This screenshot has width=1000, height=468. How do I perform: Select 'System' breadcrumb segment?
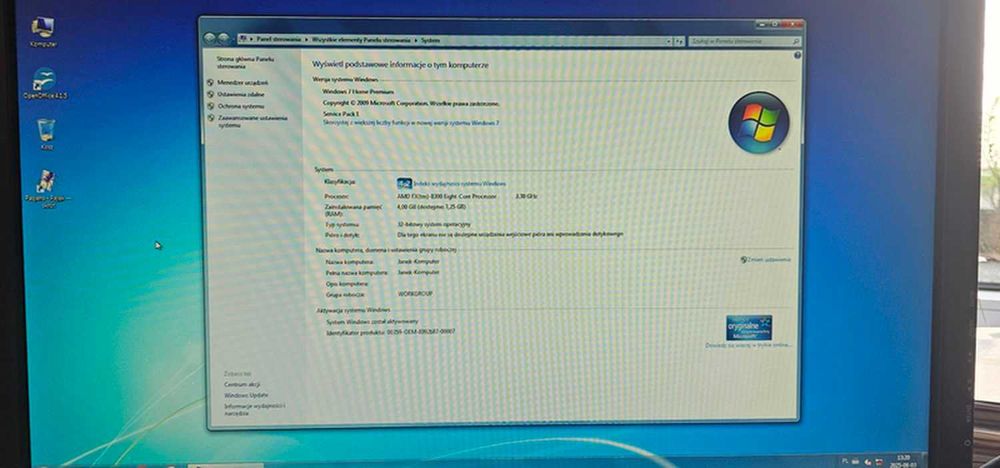coord(430,40)
